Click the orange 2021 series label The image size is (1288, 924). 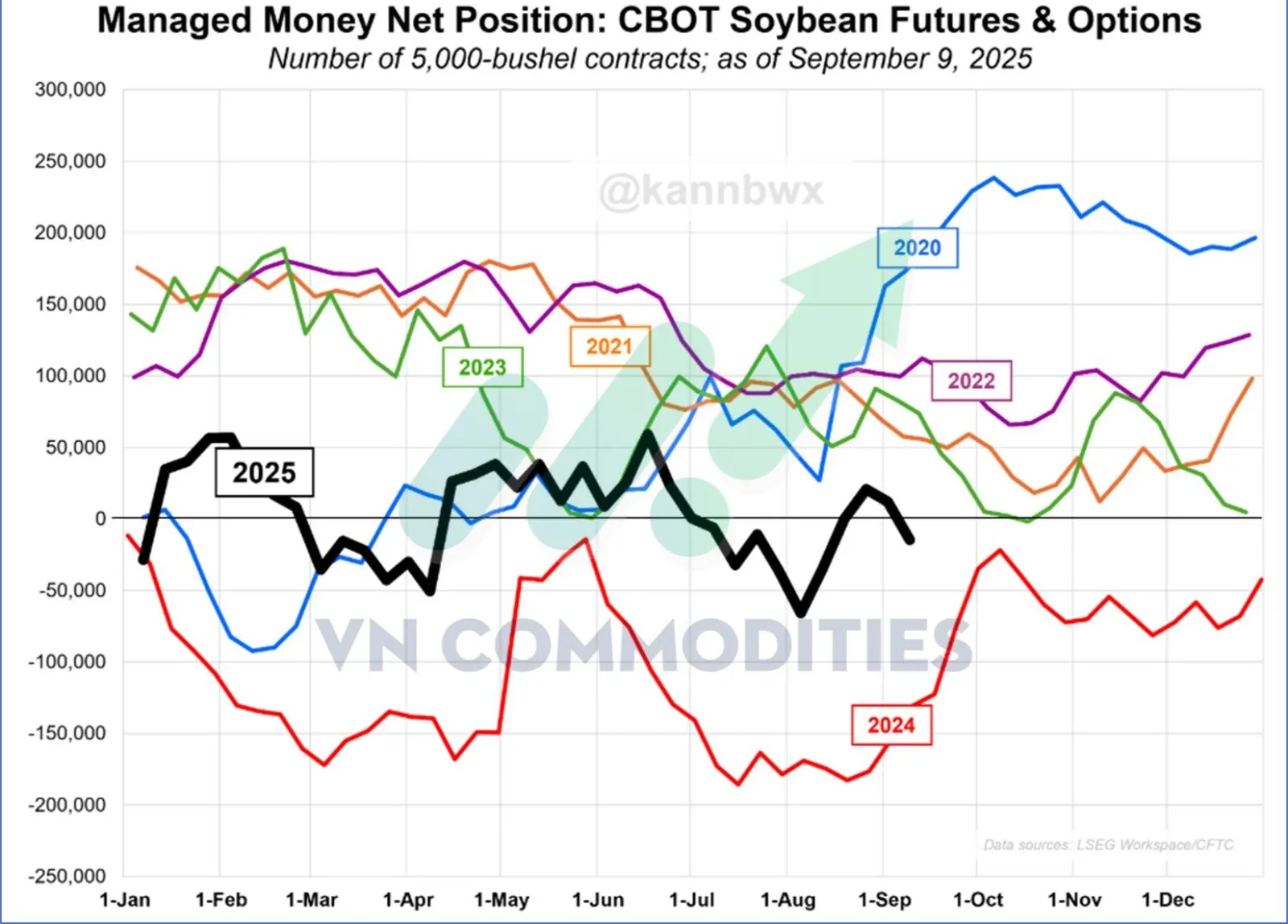pos(609,347)
